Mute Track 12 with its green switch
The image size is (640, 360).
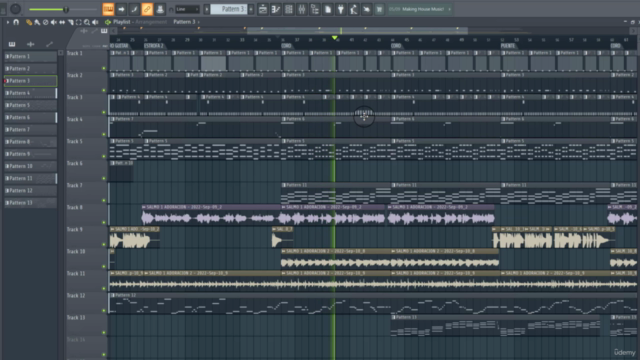104,311
